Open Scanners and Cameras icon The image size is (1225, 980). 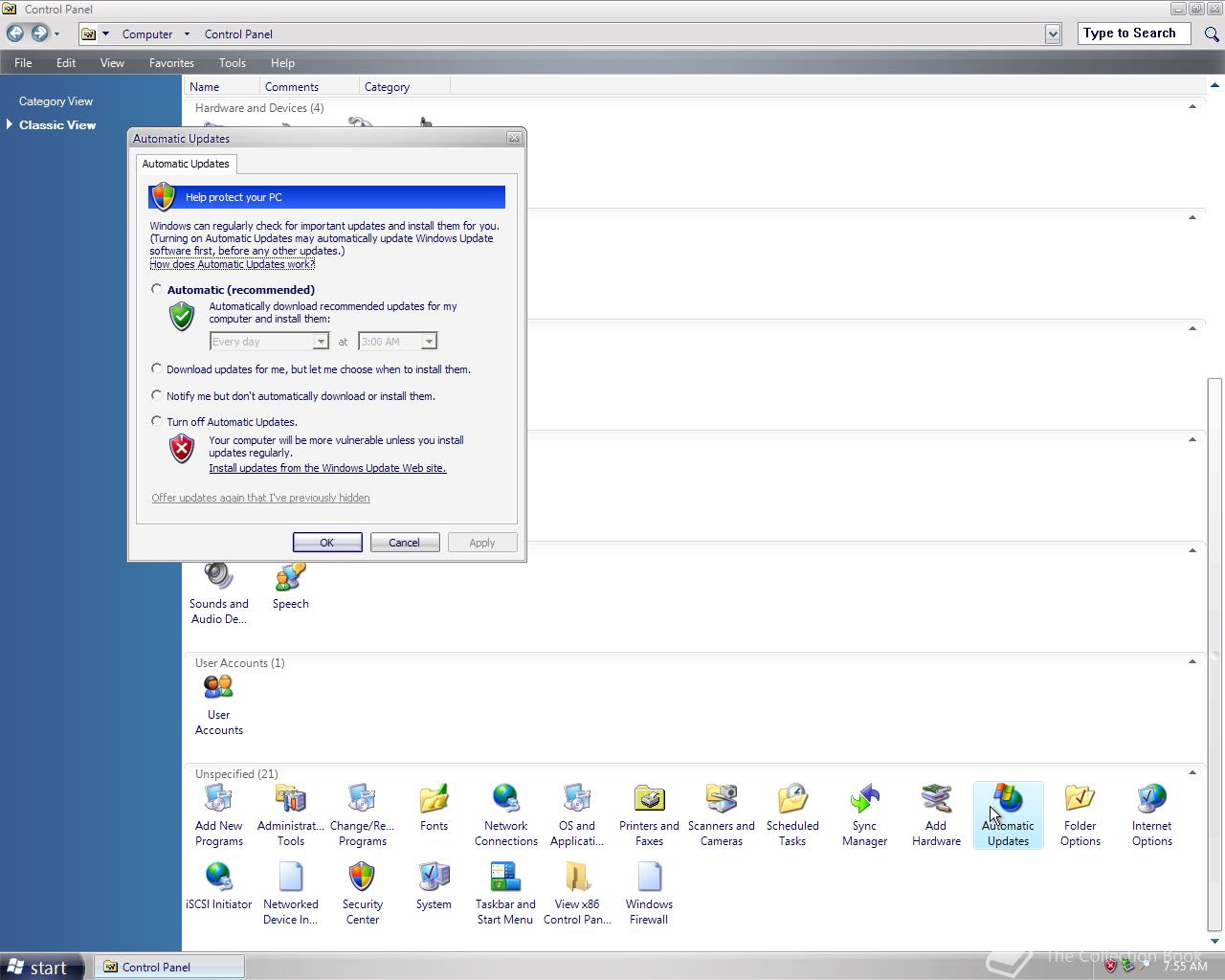tap(721, 815)
